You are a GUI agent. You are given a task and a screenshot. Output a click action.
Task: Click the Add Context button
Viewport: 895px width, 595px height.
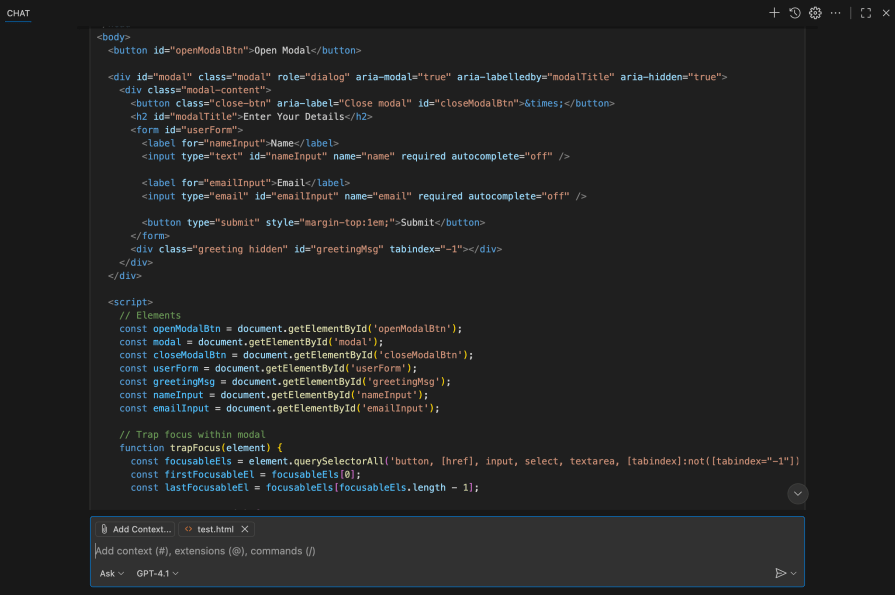click(x=136, y=529)
